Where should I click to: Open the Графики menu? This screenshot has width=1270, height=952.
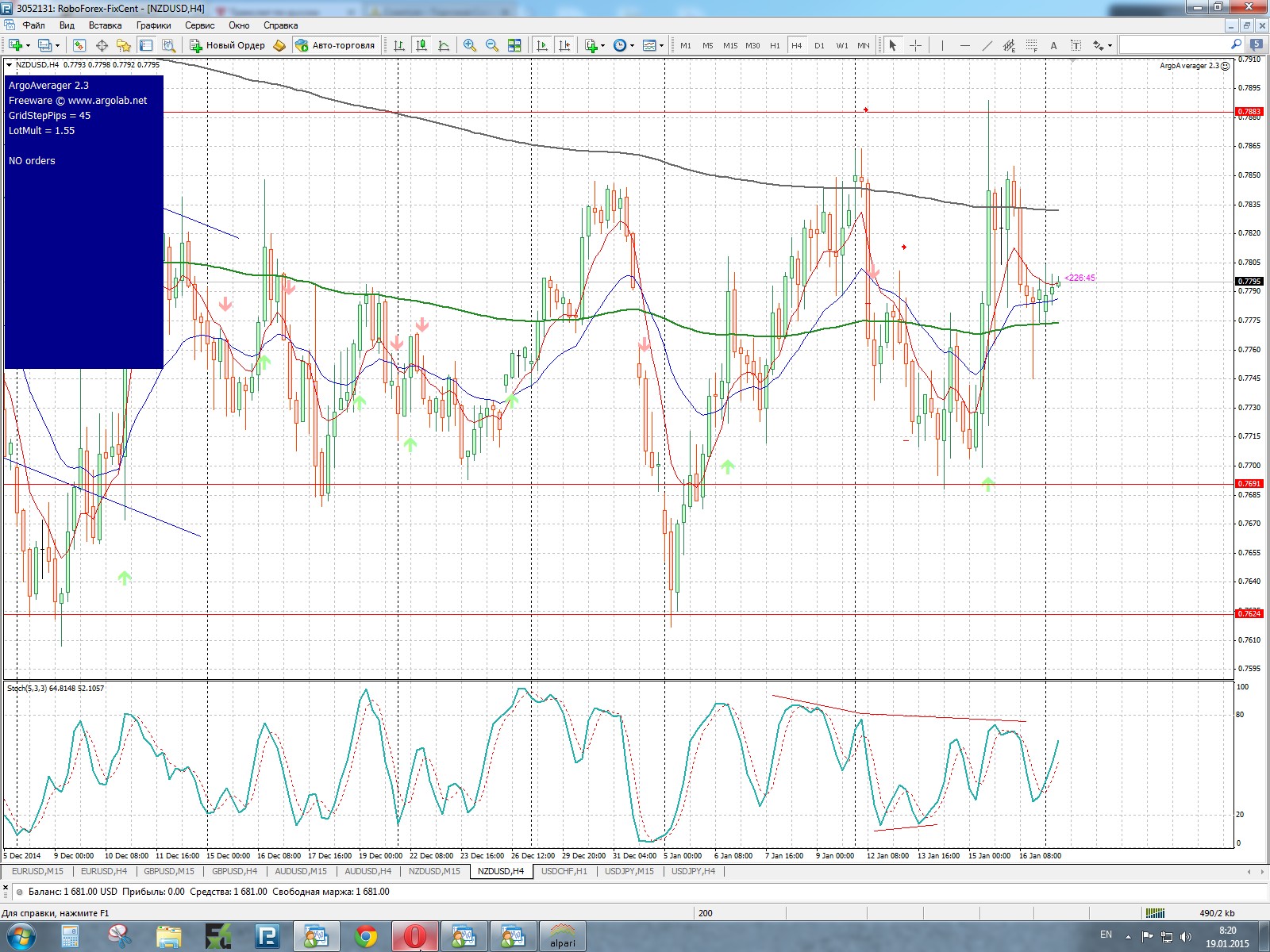153,25
